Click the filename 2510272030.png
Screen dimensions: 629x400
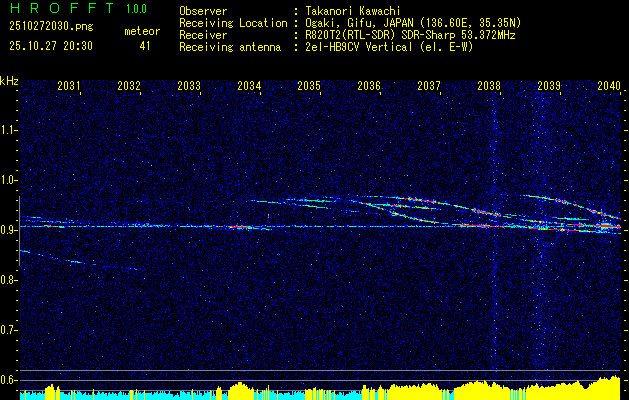coord(51,27)
